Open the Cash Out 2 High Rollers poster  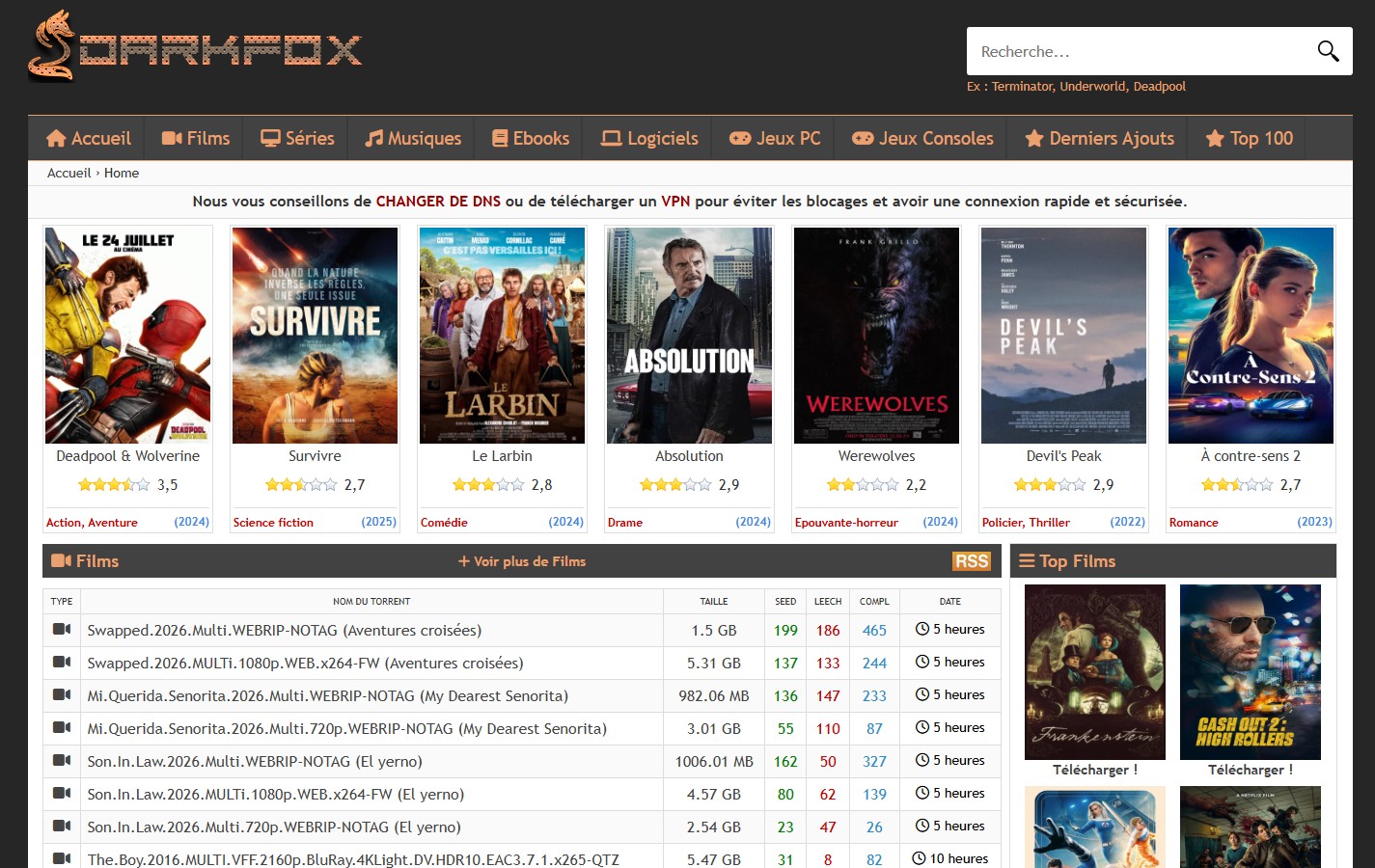pos(1251,672)
